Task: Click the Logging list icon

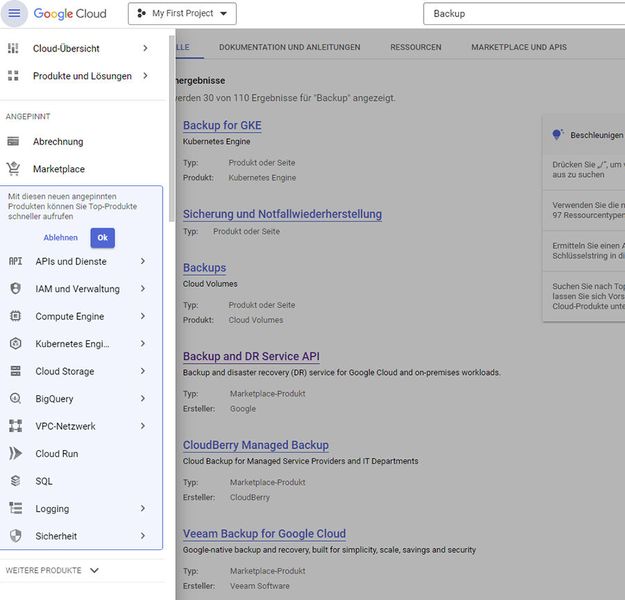Action: pyautogui.click(x=16, y=508)
